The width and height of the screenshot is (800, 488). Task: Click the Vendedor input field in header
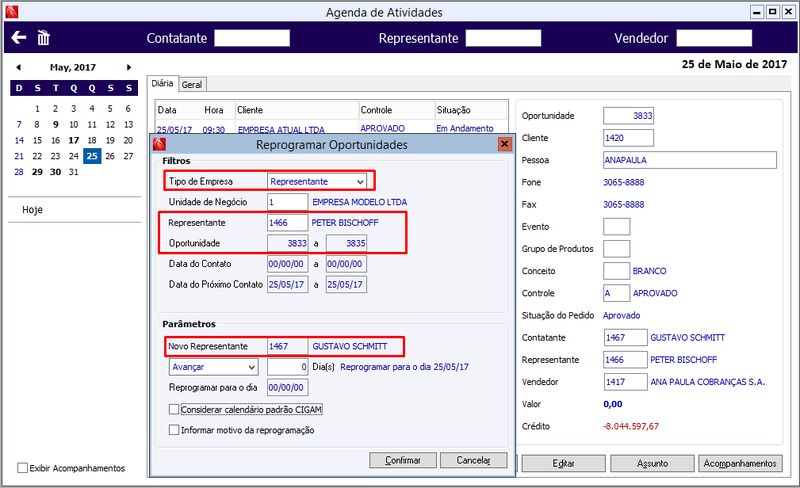click(x=714, y=38)
